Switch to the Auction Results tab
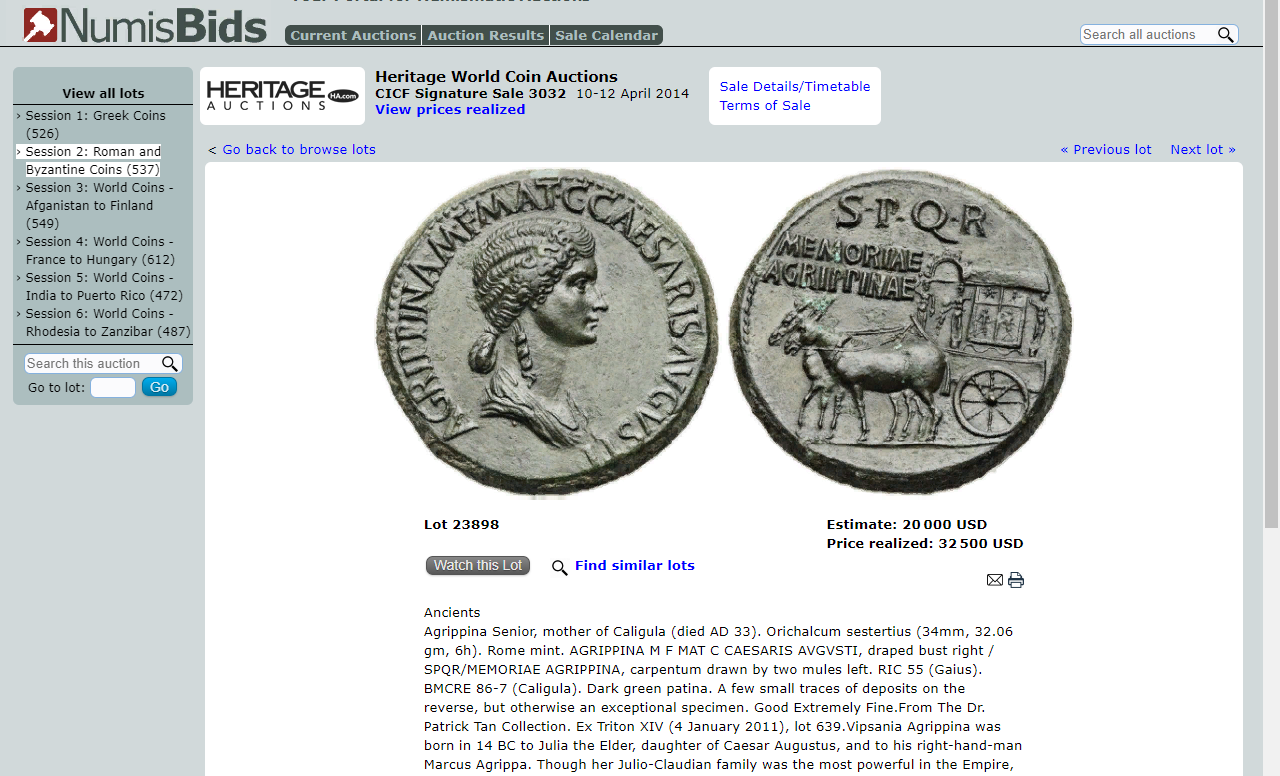Image resolution: width=1280 pixels, height=776 pixels. click(x=486, y=35)
